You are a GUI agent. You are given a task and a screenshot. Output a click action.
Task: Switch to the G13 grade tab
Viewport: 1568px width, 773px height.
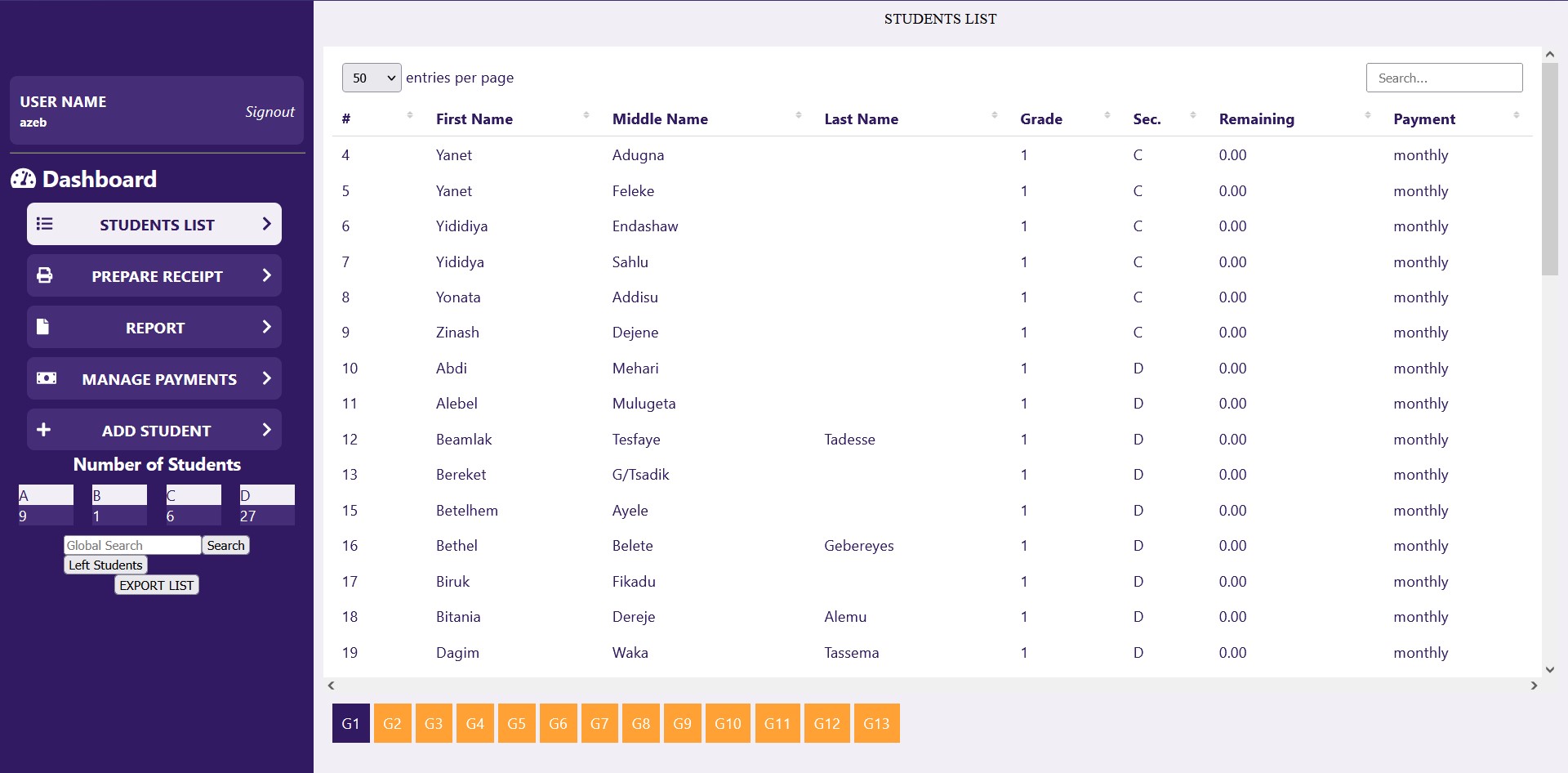coord(876,723)
